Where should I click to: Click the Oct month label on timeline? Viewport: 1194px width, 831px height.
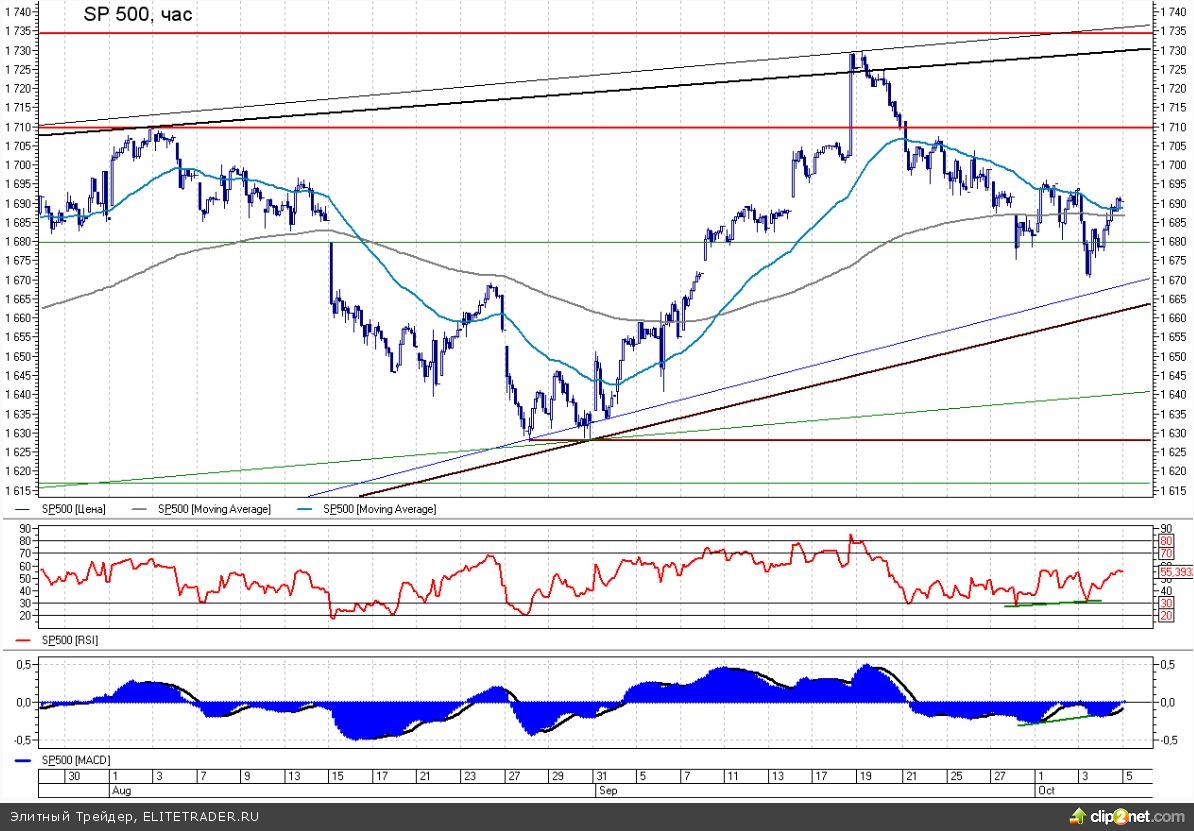click(x=1048, y=789)
